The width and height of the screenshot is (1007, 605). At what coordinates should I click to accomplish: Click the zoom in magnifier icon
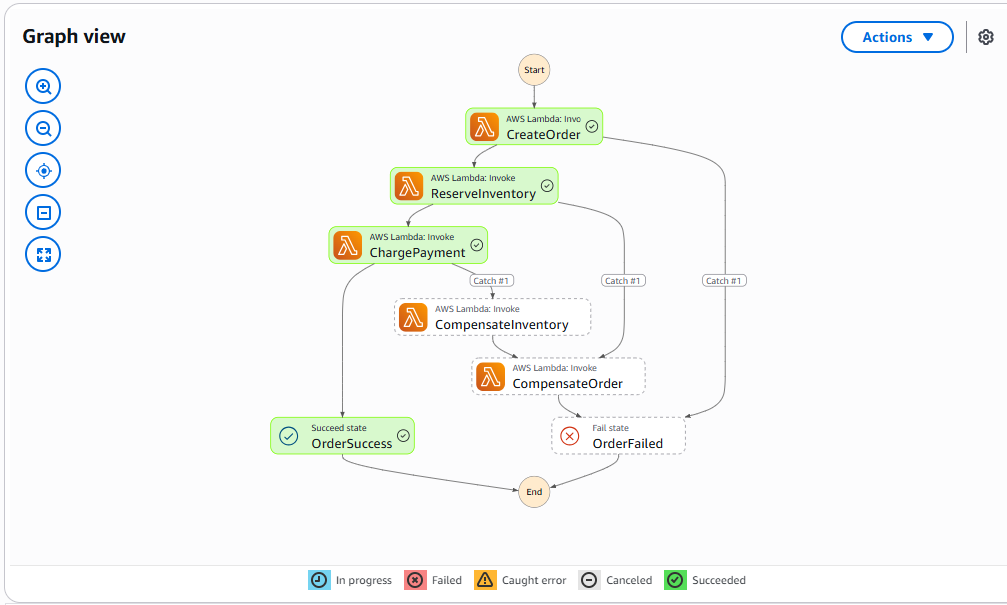(43, 87)
